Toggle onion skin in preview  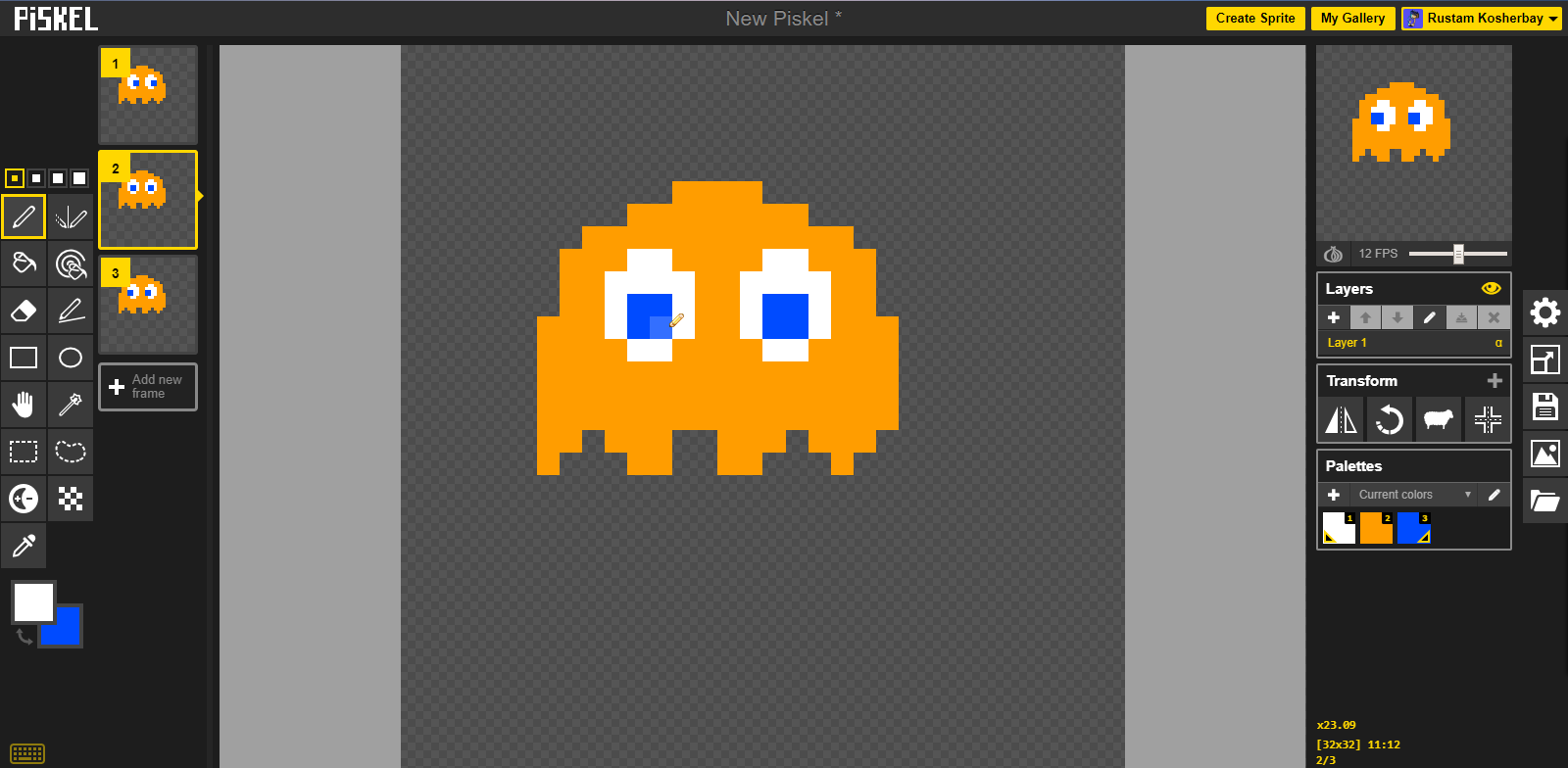pos(1333,254)
